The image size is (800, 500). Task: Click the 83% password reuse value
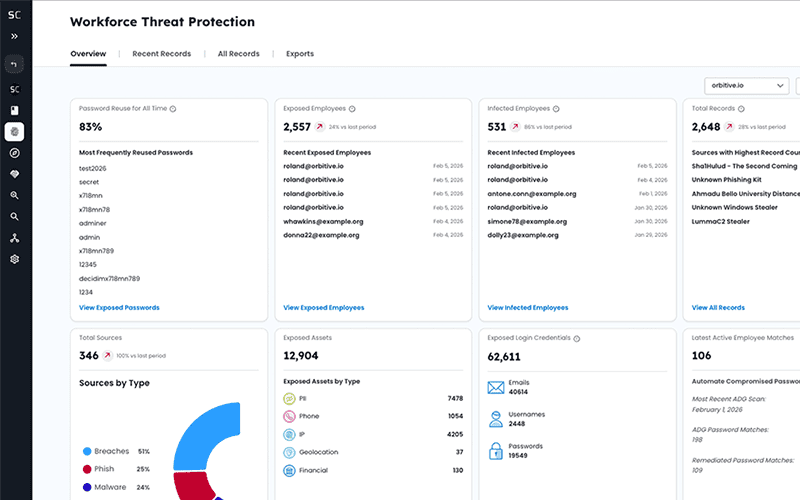pos(90,127)
